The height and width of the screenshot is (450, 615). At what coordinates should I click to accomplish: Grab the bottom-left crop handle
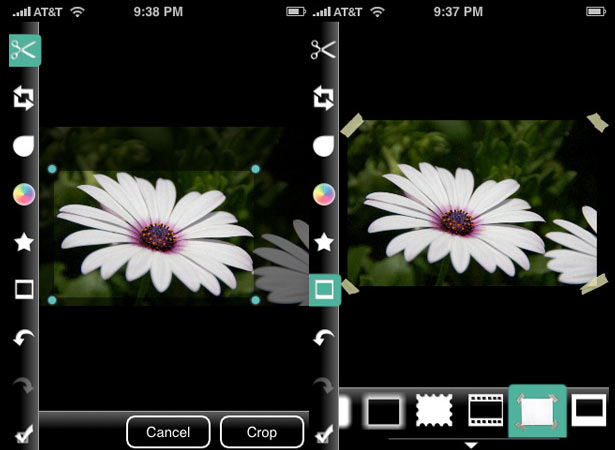(x=52, y=300)
